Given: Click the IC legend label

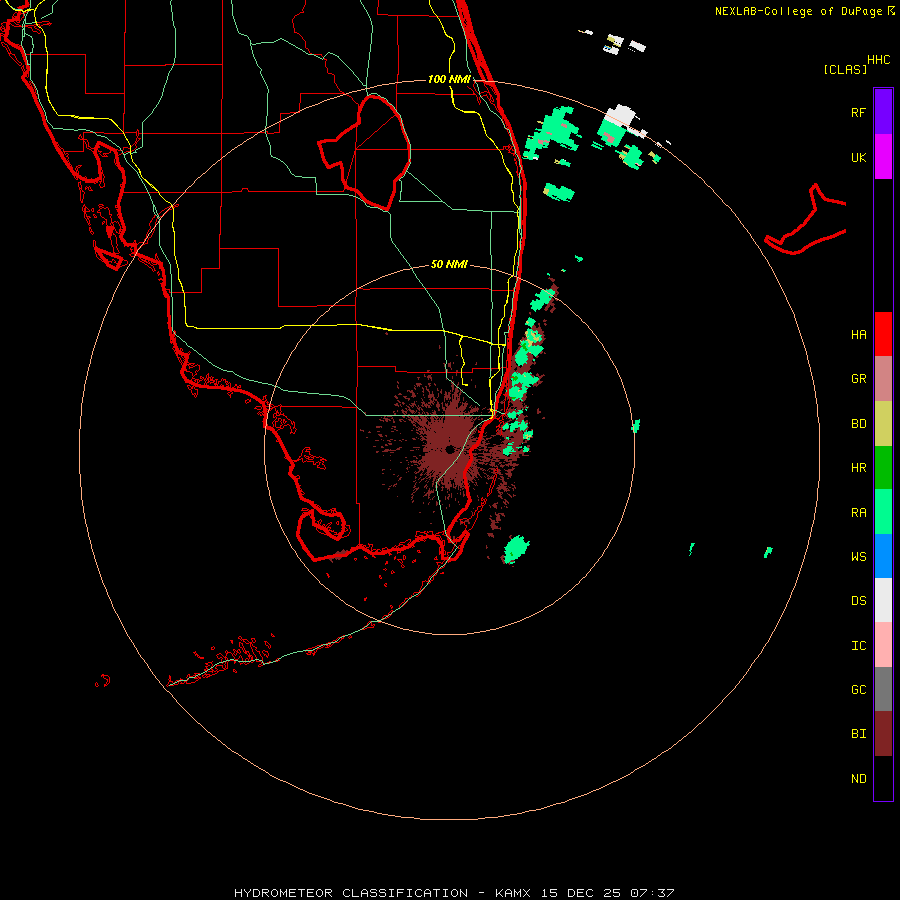Looking at the screenshot, I should click(858, 646).
